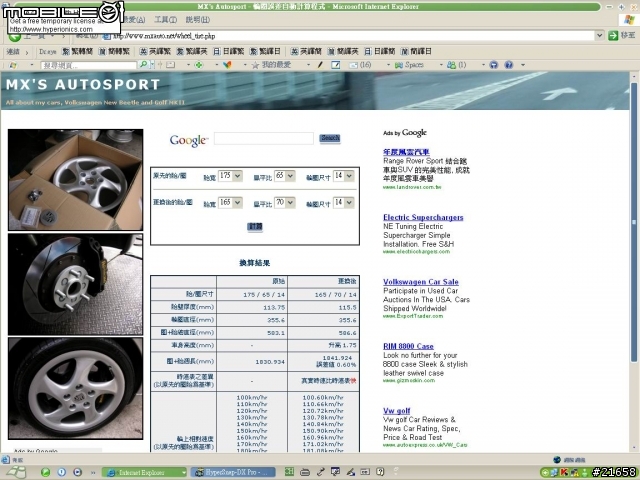Screen dimensions: 640x480
Task: Click the Dr.eye logo on the links toolbar
Action: pyautogui.click(x=47, y=52)
